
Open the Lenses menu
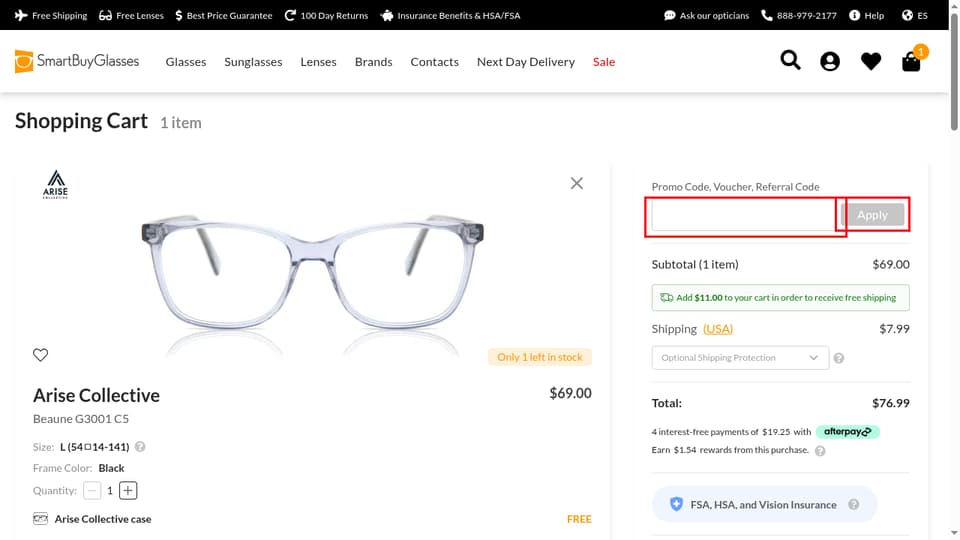(318, 62)
